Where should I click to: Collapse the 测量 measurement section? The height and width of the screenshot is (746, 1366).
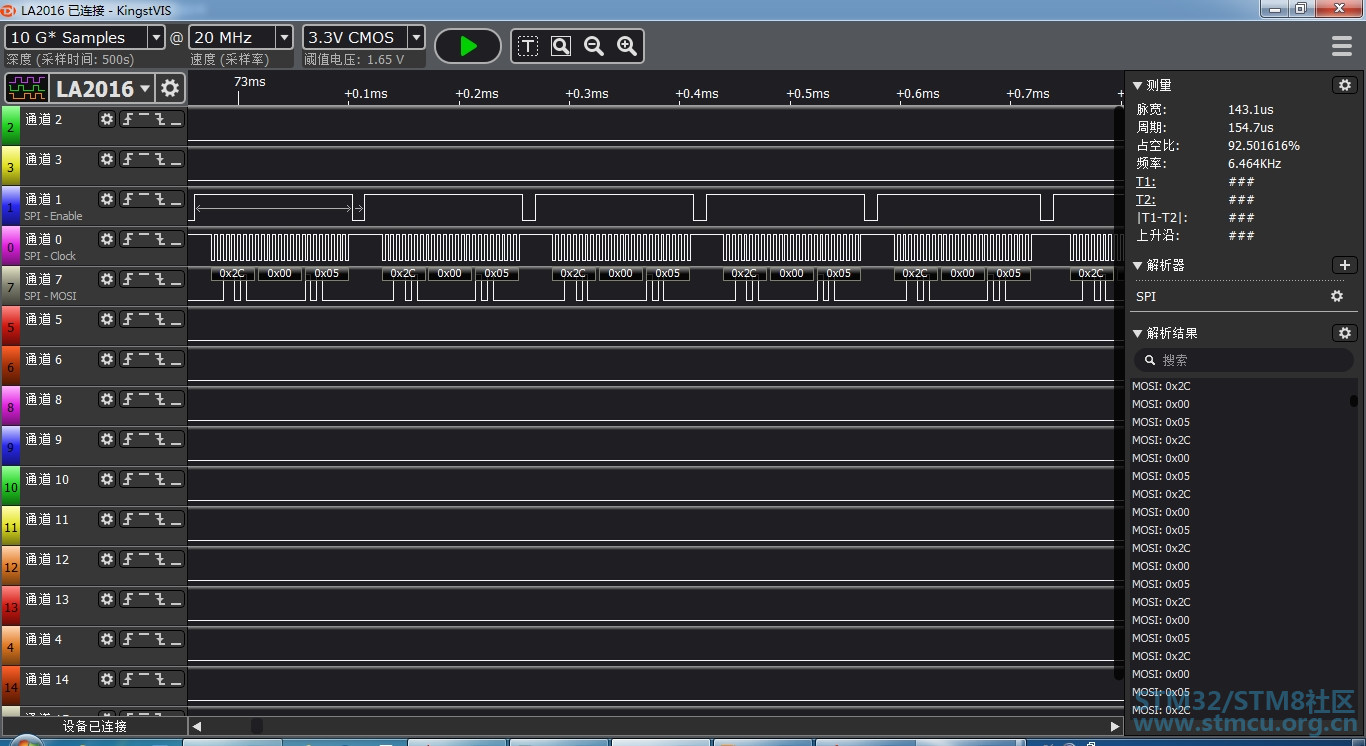tap(1137, 85)
